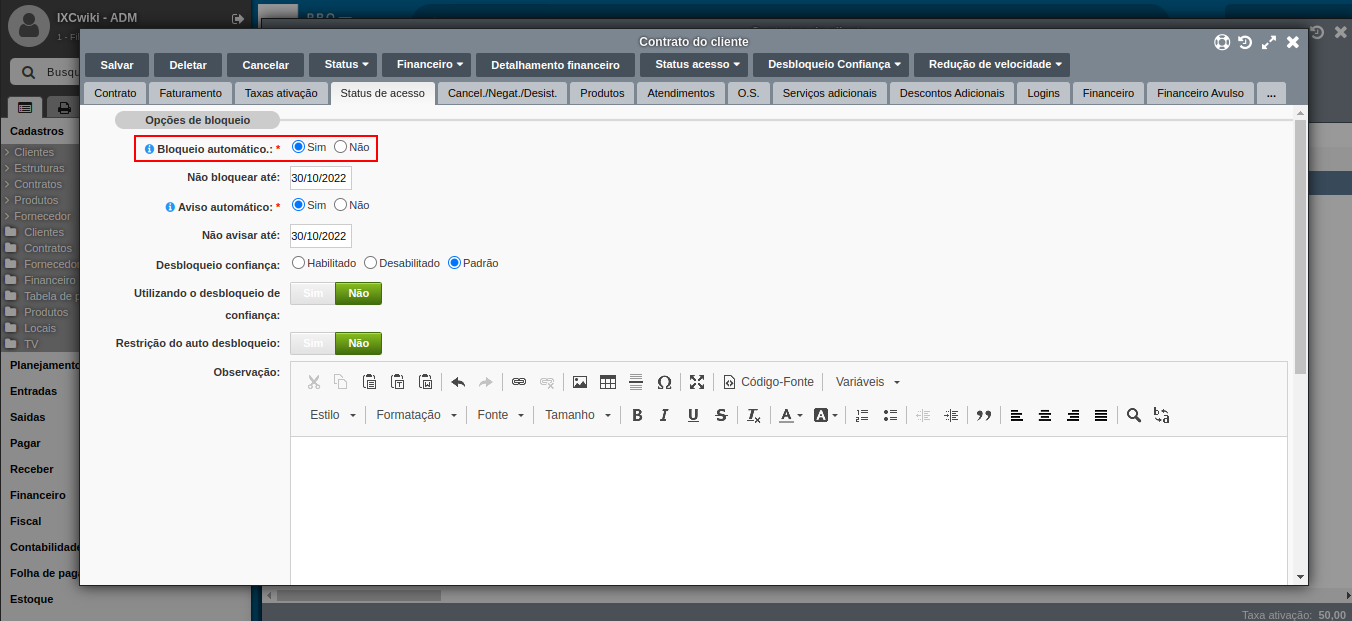Justify the text alignment
1352x621 pixels.
coord(1101,415)
